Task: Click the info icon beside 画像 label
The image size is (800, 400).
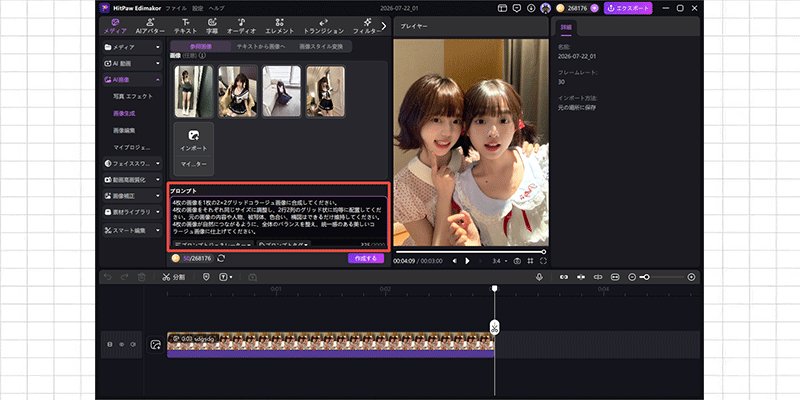Action: tap(202, 55)
